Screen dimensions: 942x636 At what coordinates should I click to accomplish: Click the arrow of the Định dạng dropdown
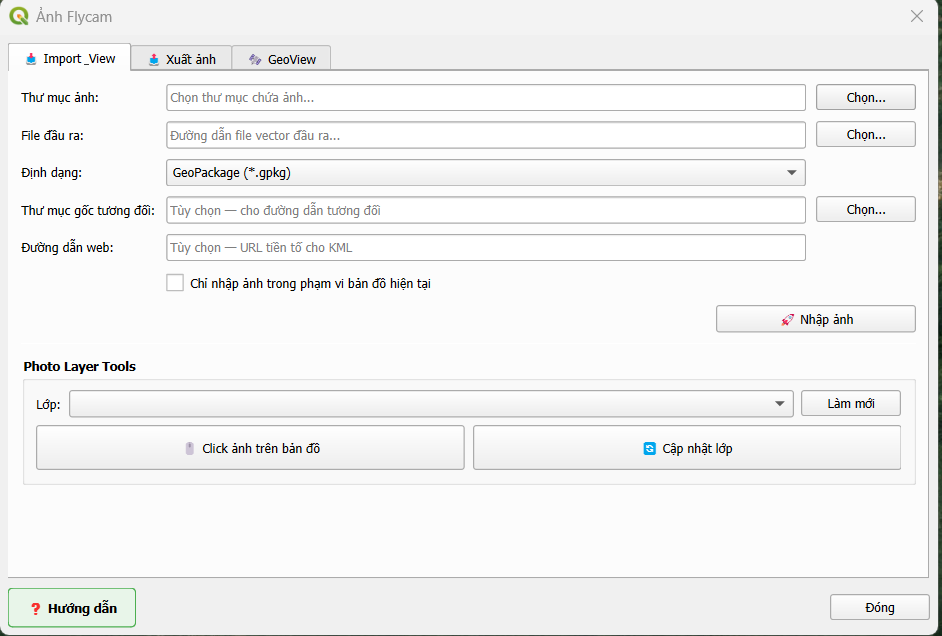point(792,173)
